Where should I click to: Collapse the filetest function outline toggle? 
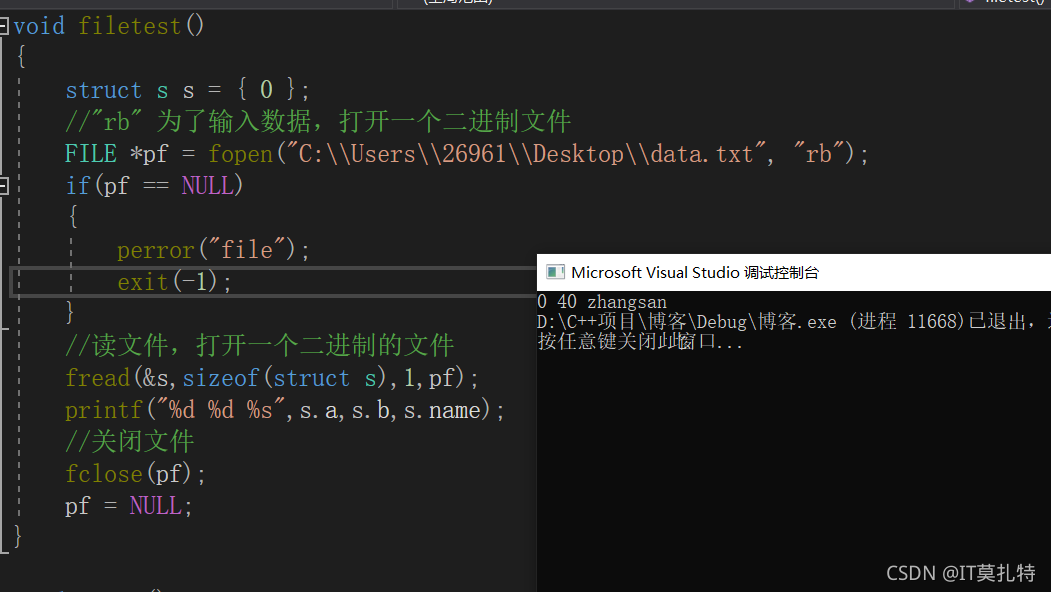click(x=3, y=26)
